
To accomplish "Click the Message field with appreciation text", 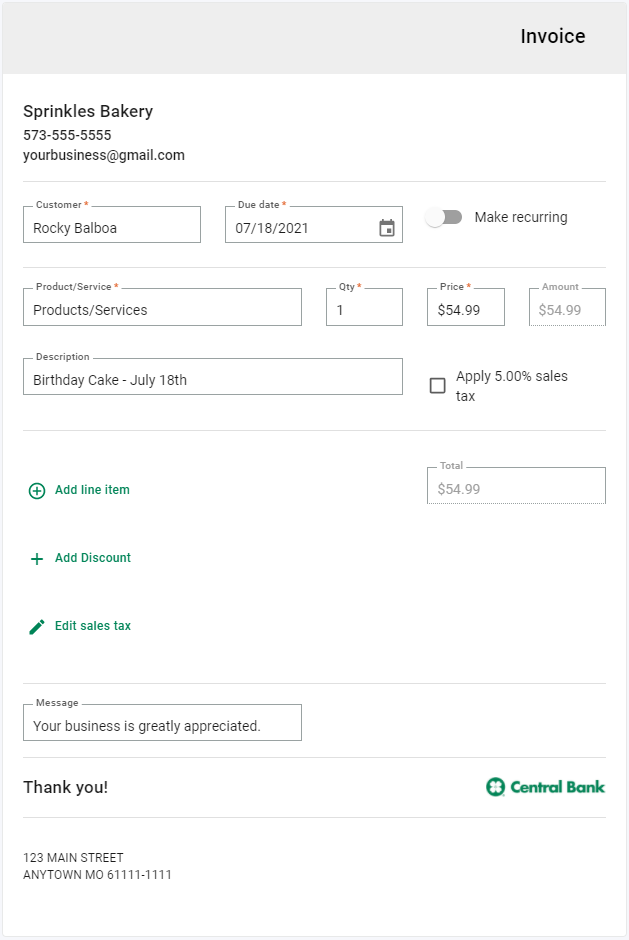I will [x=162, y=722].
